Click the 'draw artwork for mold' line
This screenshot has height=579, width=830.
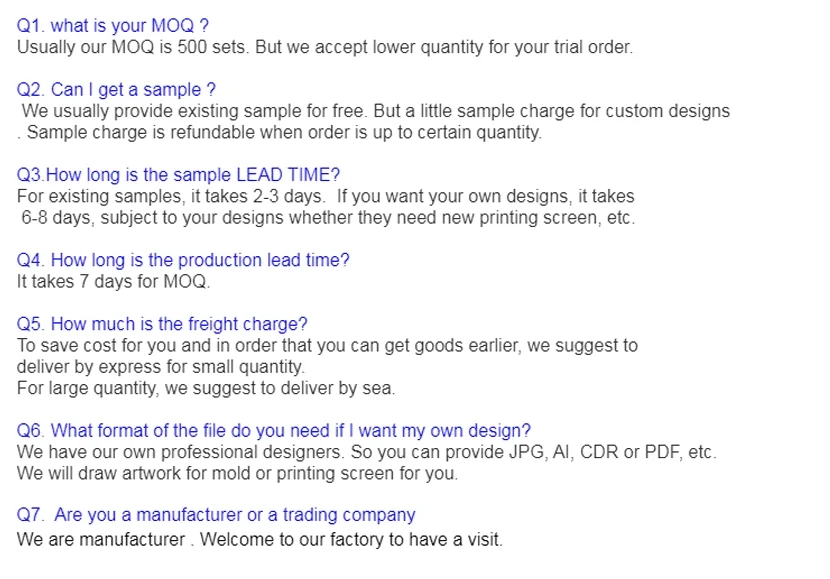pyautogui.click(x=237, y=473)
